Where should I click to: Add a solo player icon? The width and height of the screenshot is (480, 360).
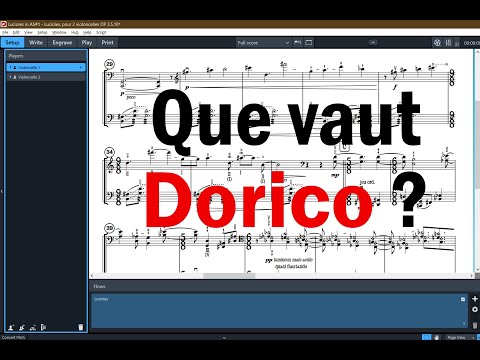(11, 327)
